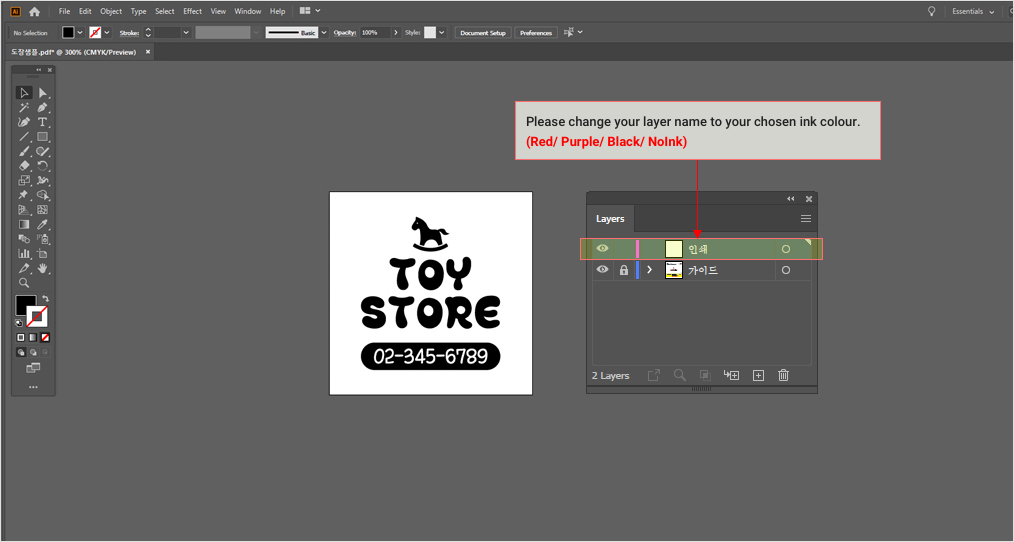Select the Gradient tool

(x=24, y=224)
